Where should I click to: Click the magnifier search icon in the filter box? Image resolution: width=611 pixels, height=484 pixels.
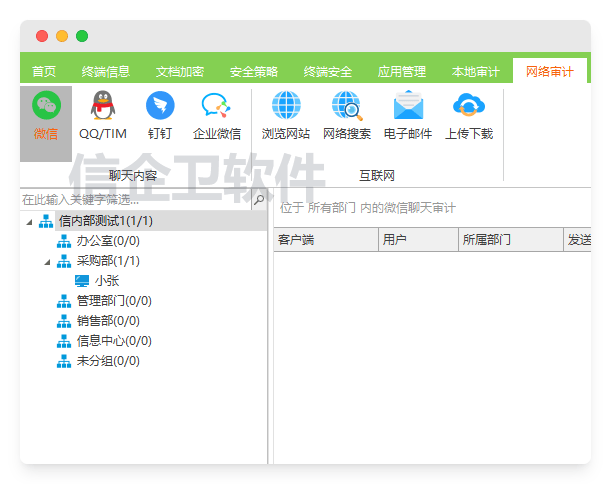pos(259,200)
